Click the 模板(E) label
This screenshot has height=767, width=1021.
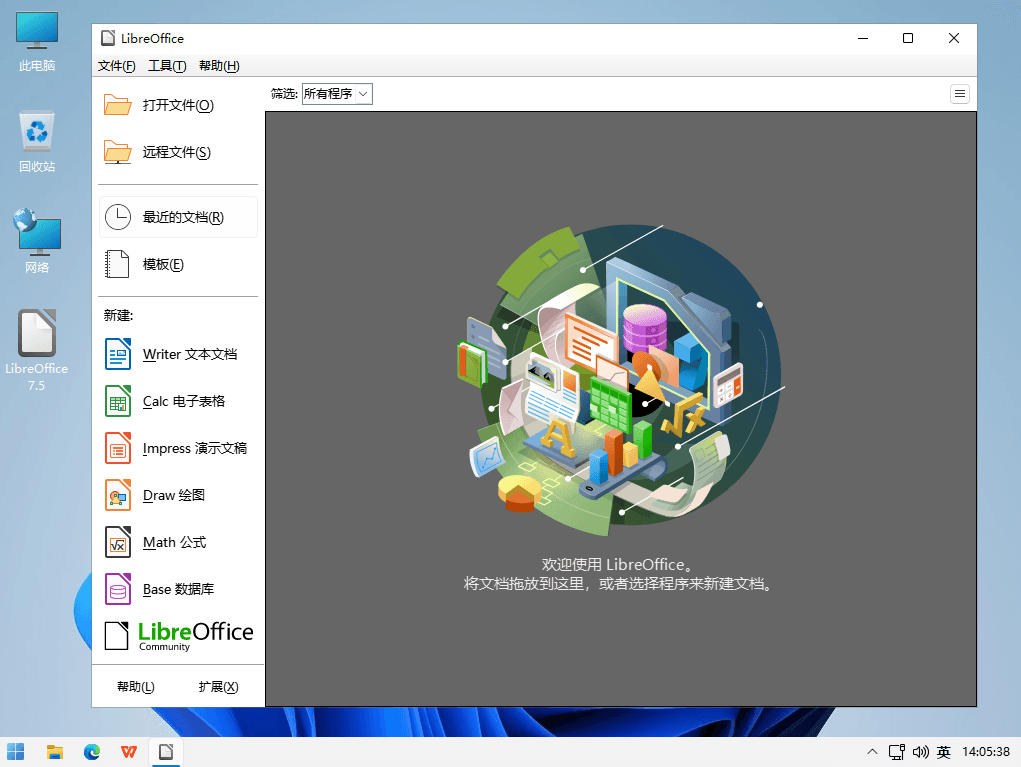163,264
